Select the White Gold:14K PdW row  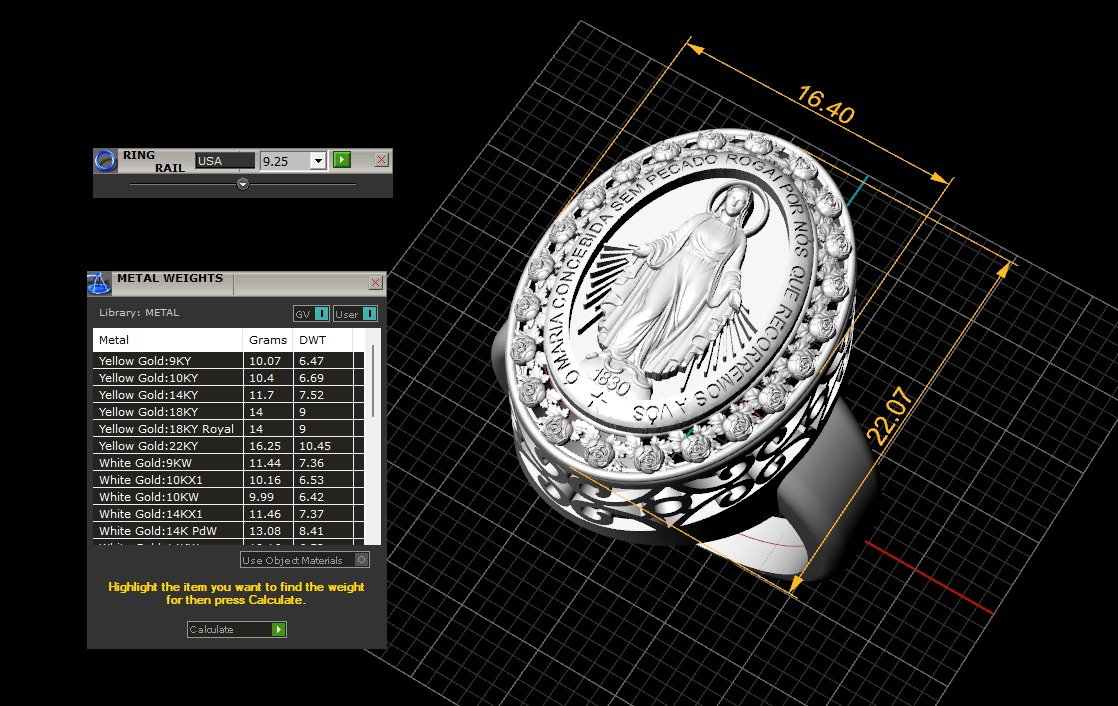click(228, 531)
